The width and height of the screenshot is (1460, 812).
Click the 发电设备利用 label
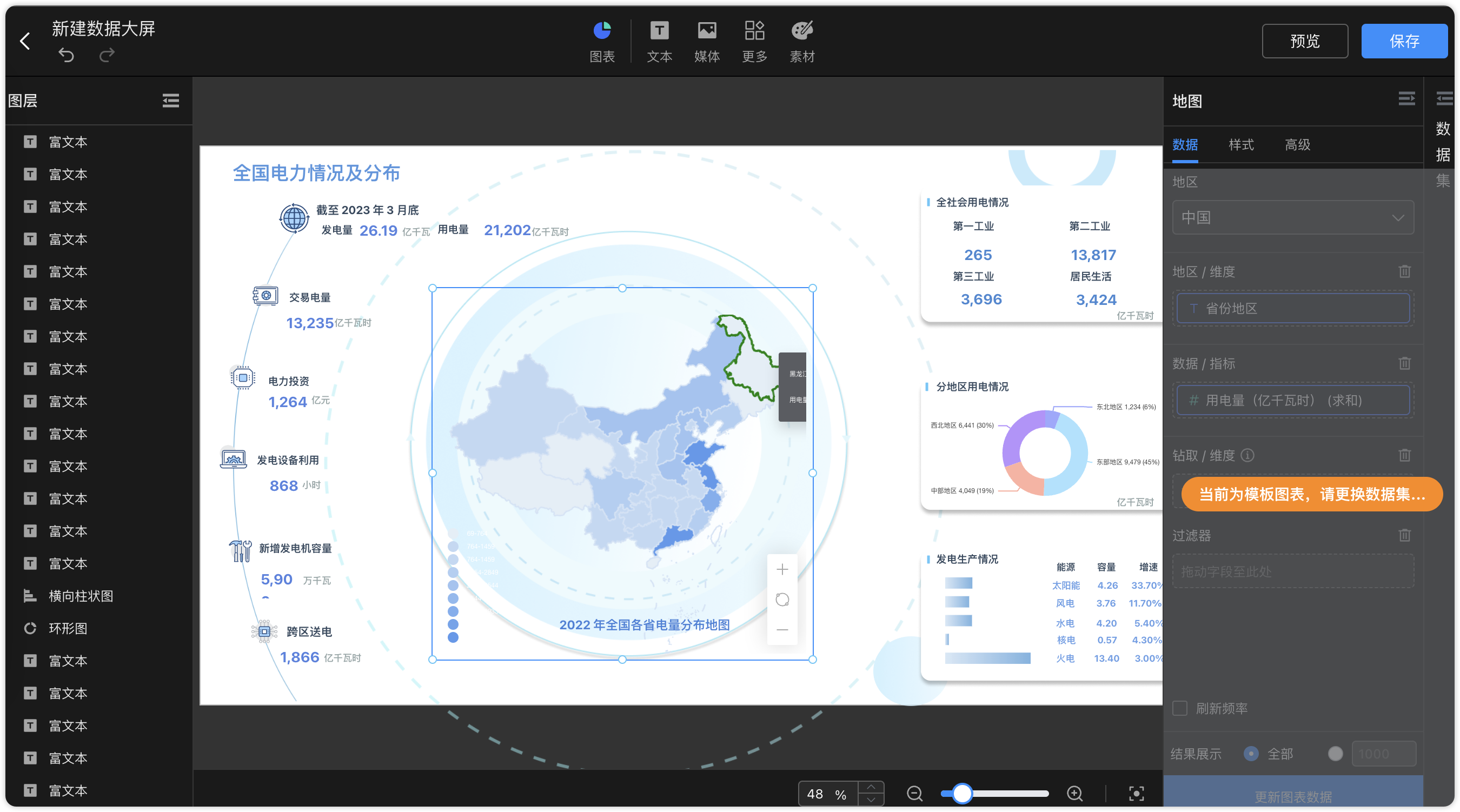(288, 460)
